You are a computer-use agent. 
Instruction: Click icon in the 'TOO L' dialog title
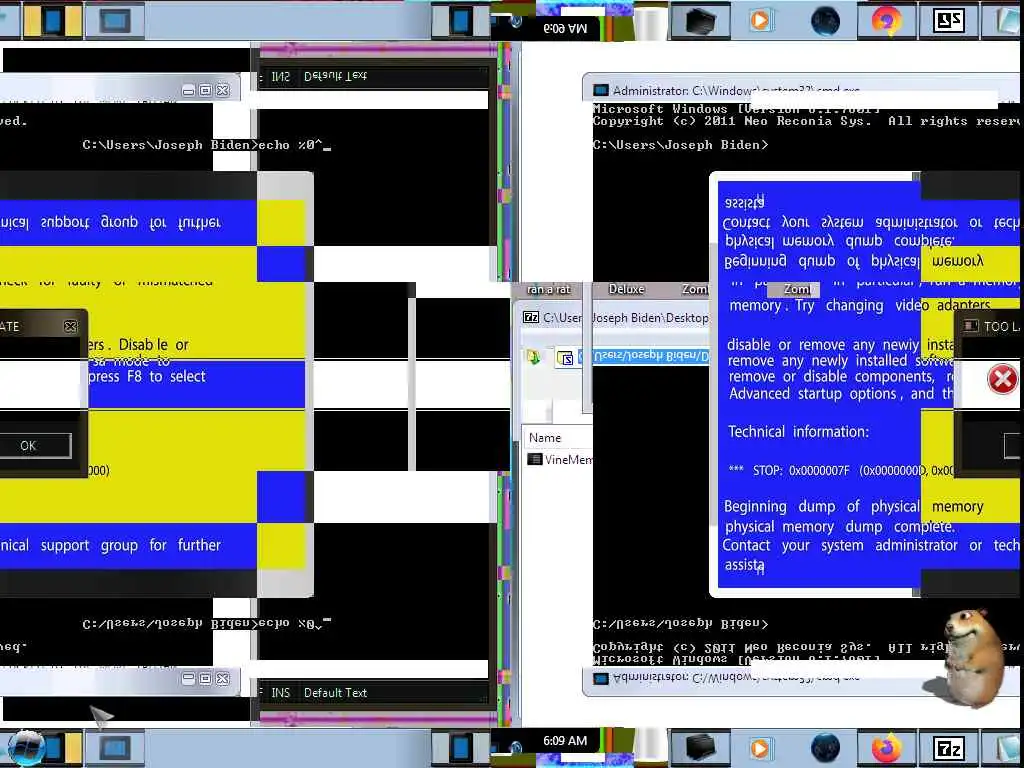971,325
